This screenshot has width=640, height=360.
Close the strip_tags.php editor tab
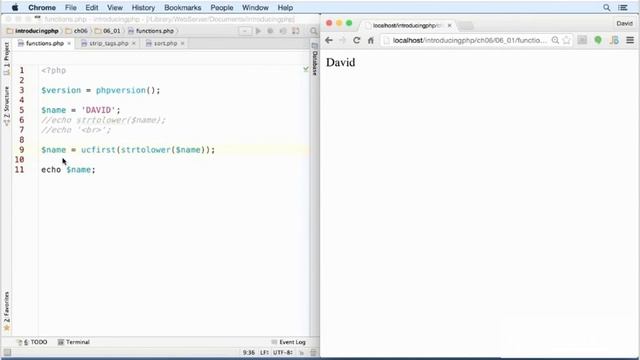click(x=133, y=43)
